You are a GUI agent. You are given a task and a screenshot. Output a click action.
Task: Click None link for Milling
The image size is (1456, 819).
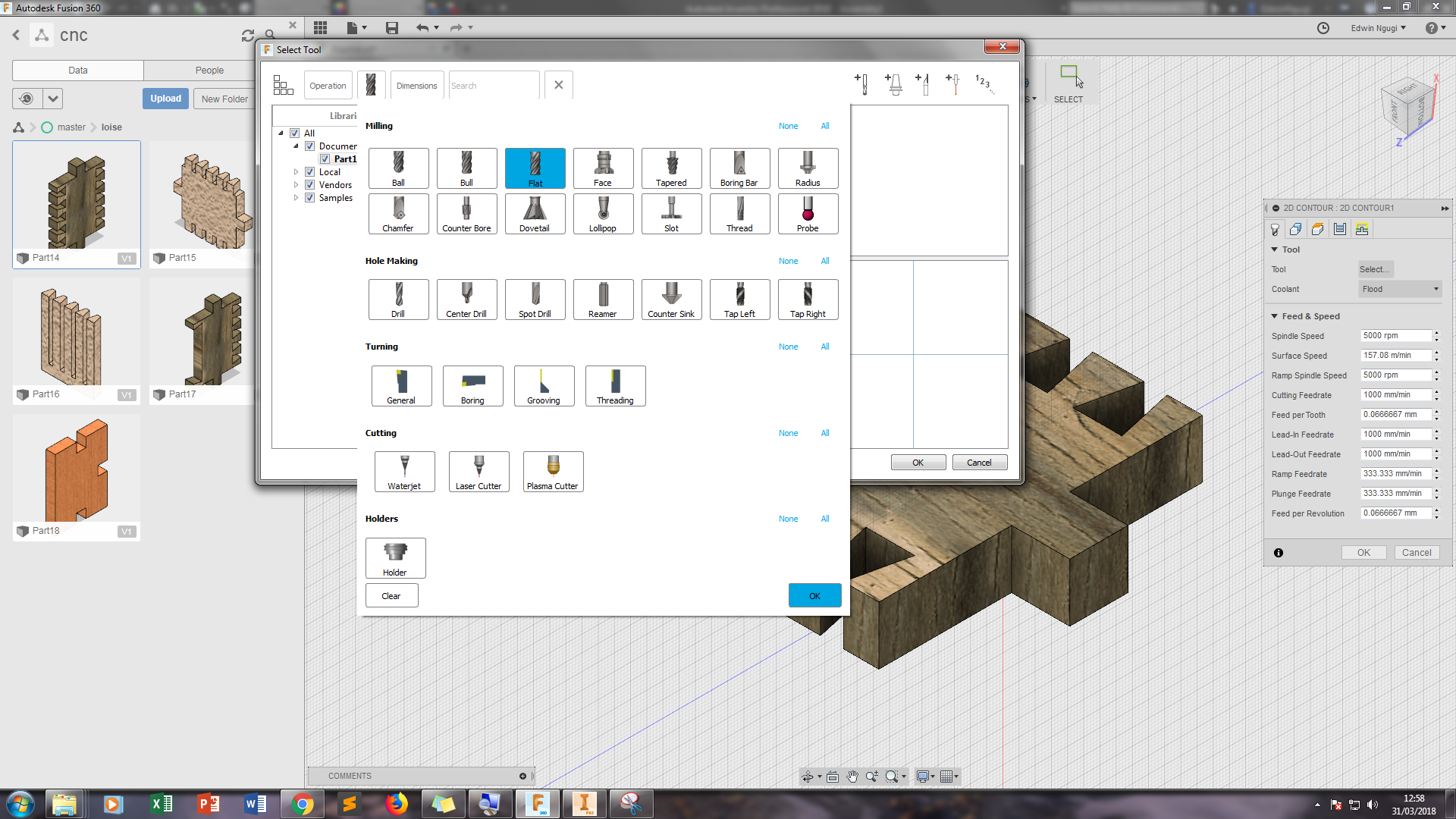(788, 126)
